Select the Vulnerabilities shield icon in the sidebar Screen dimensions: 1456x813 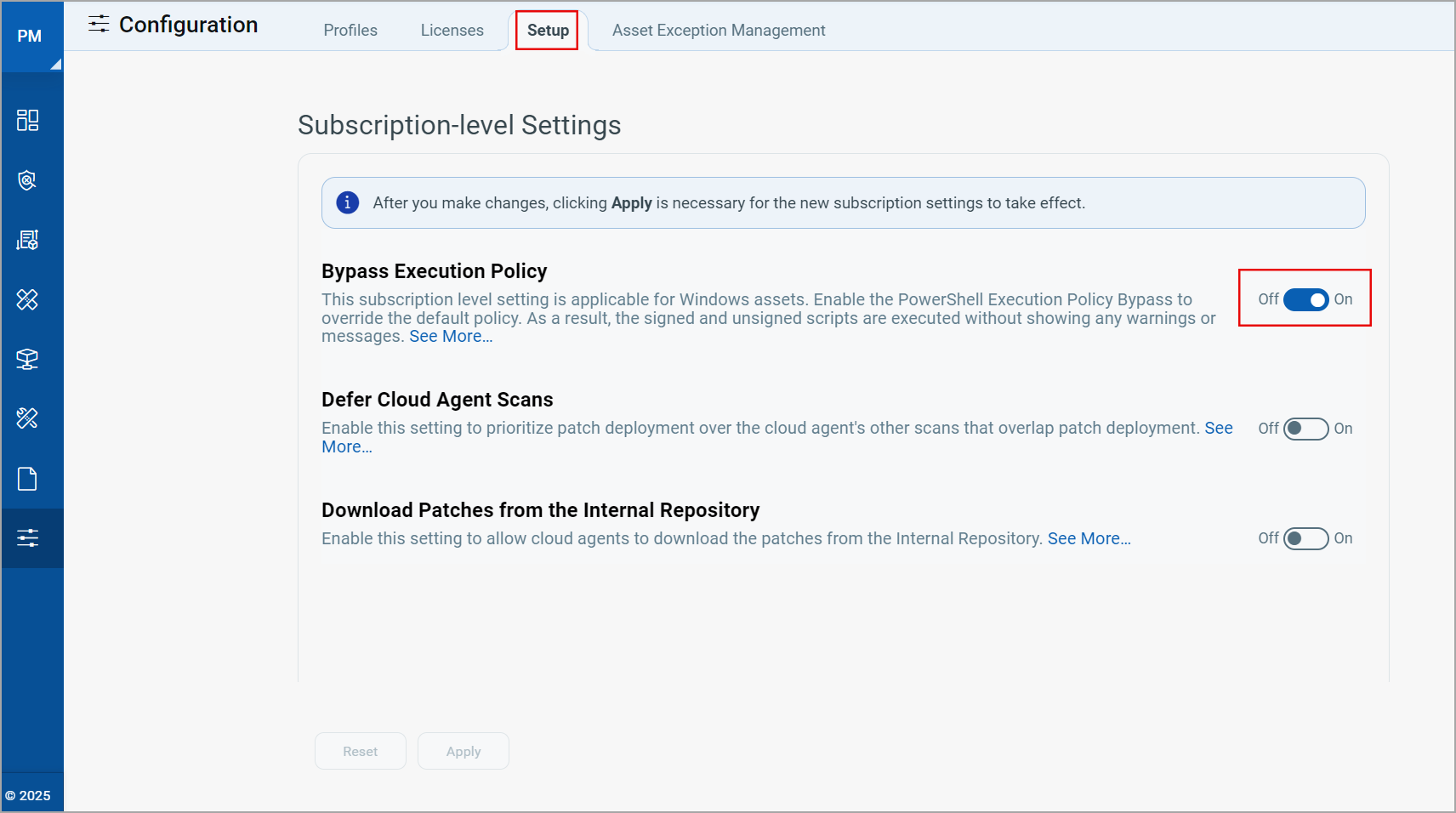coord(28,180)
